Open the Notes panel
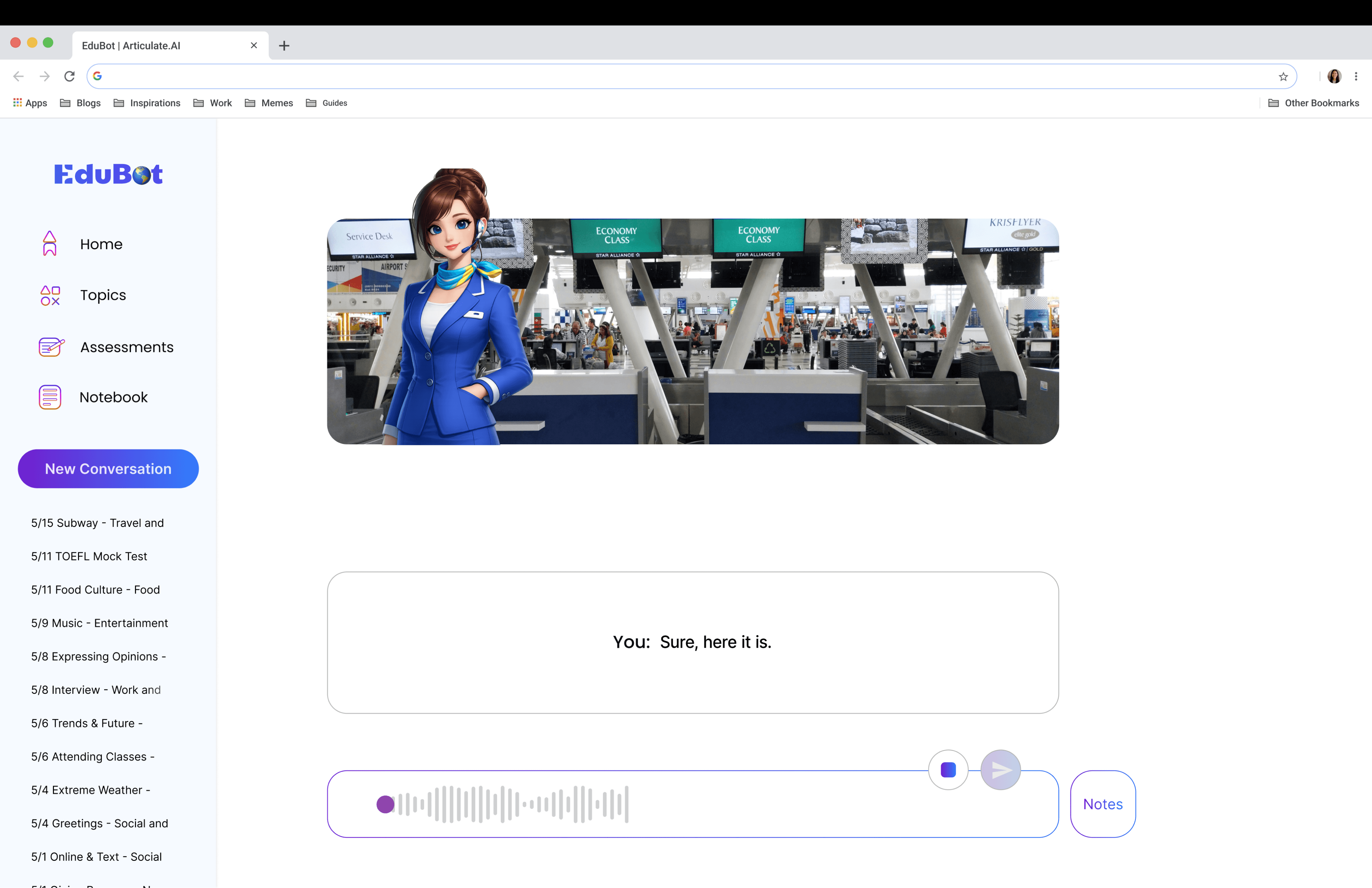Viewport: 1372px width, 888px height. click(1102, 804)
